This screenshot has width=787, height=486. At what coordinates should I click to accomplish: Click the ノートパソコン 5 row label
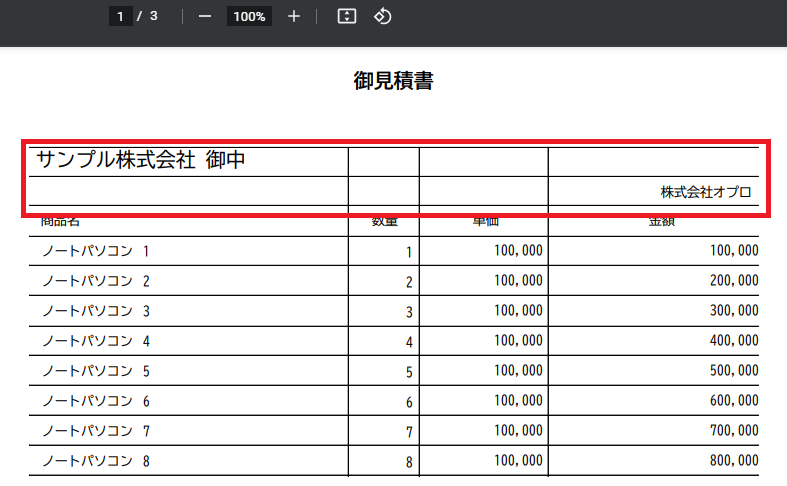pyautogui.click(x=96, y=371)
